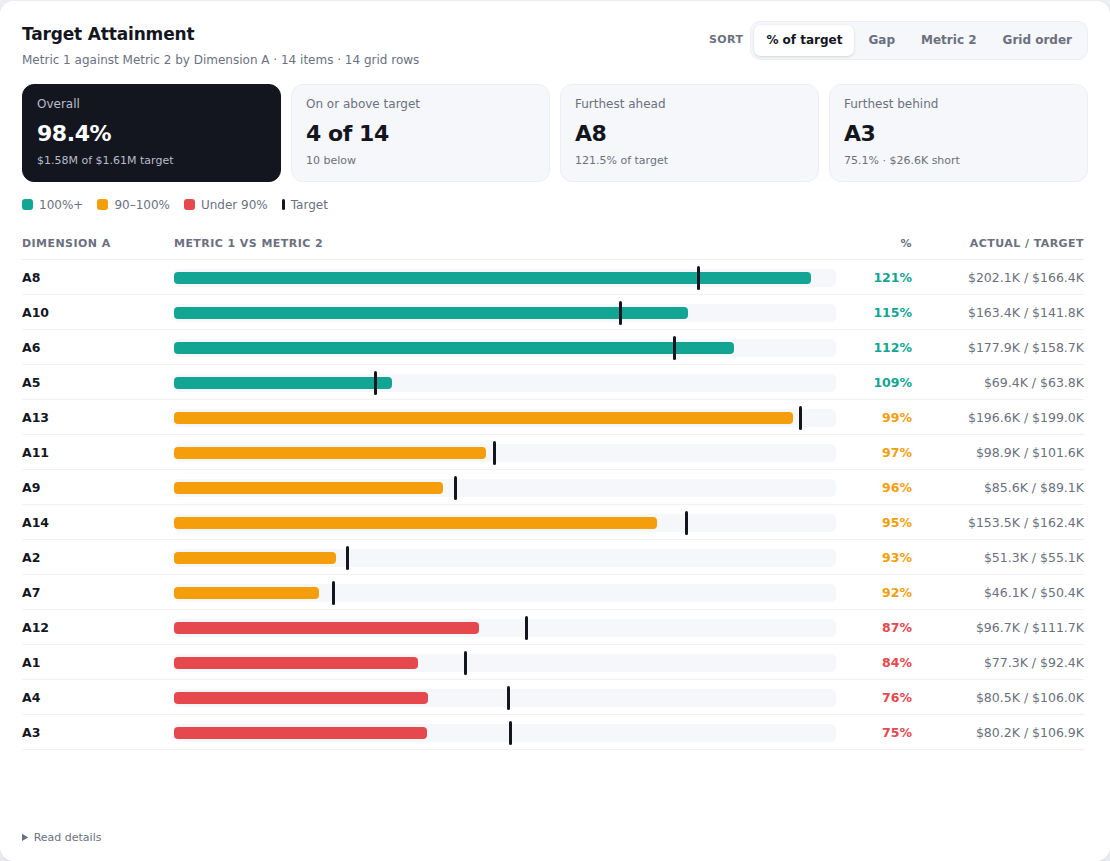Viewport: 1110px width, 861px height.
Task: Click $51.3K / $55.1K in row A2
Action: 1034,558
